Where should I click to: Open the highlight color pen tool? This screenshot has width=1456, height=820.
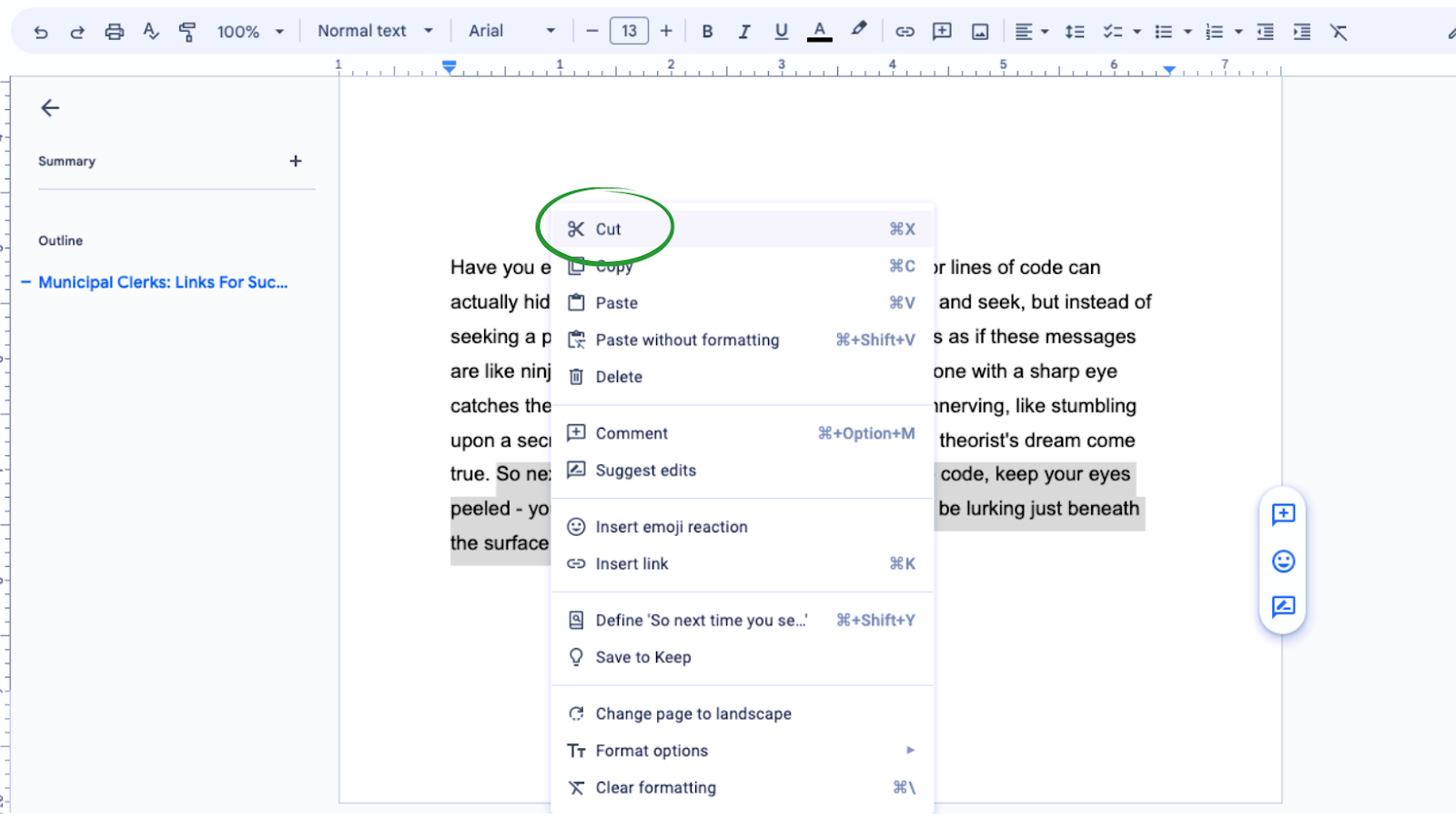click(859, 31)
